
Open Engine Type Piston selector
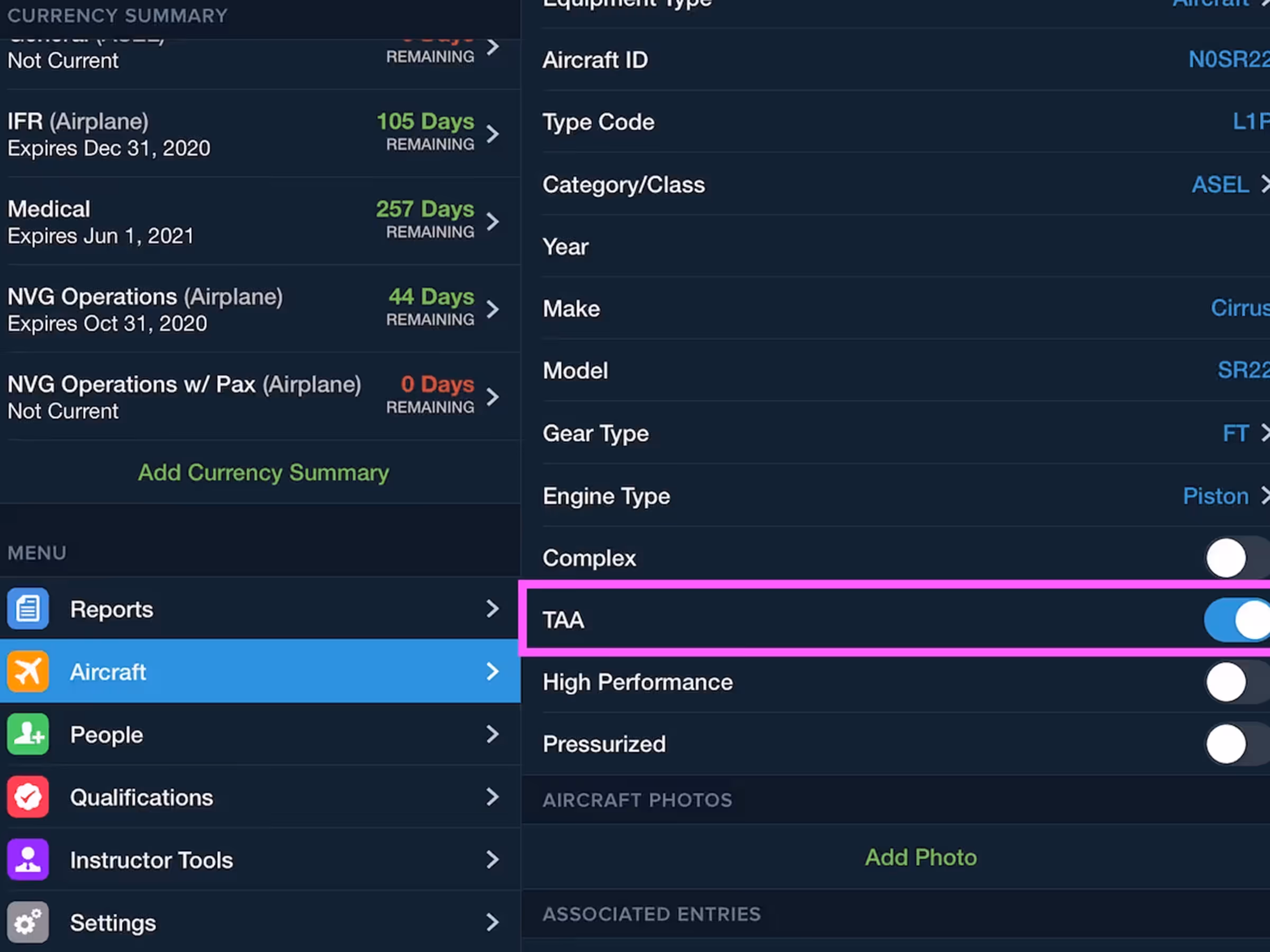1223,496
